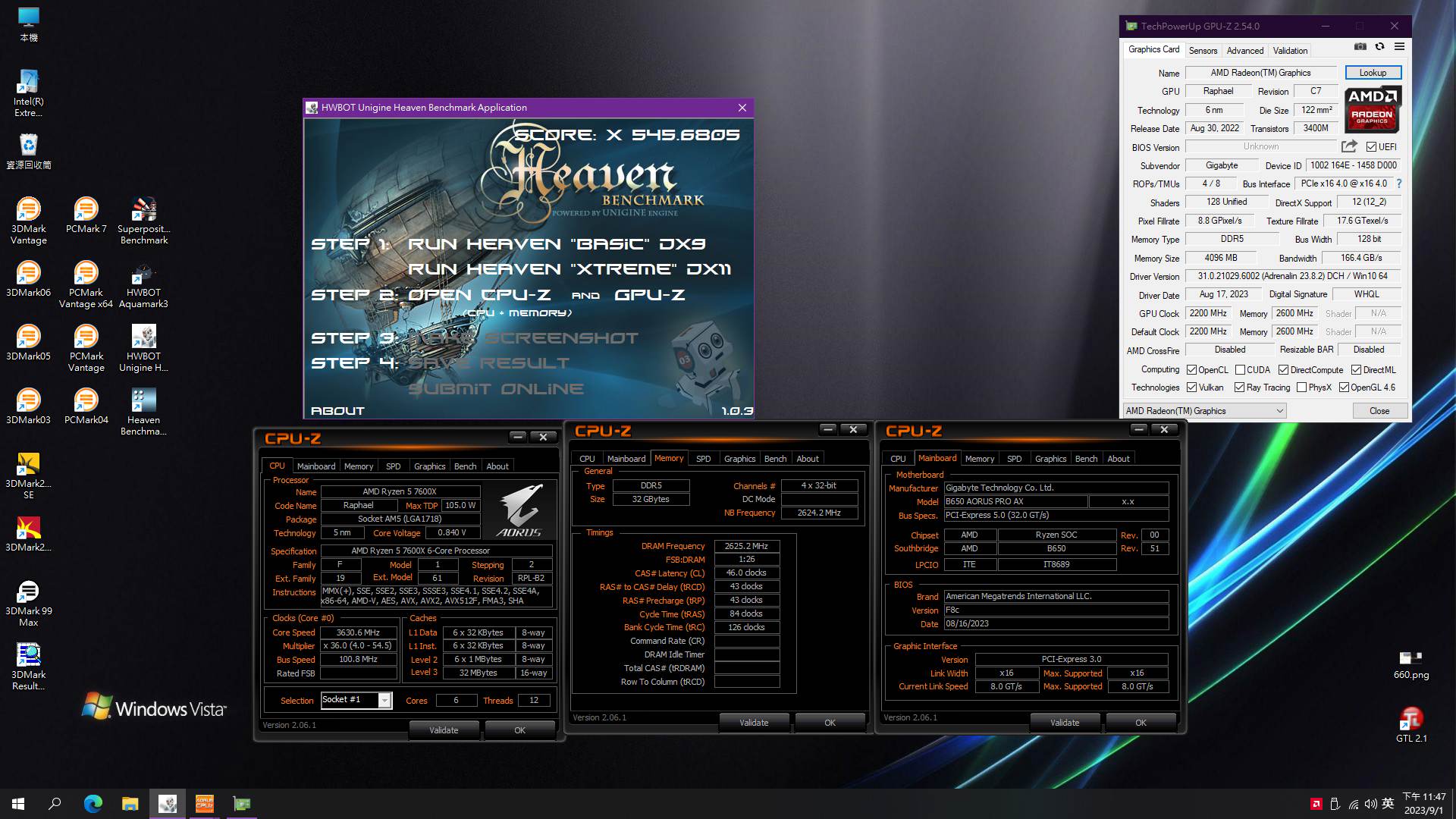Image resolution: width=1456 pixels, height=819 pixels.
Task: Open the 3DMark Vantage desktop icon
Action: coord(29,220)
